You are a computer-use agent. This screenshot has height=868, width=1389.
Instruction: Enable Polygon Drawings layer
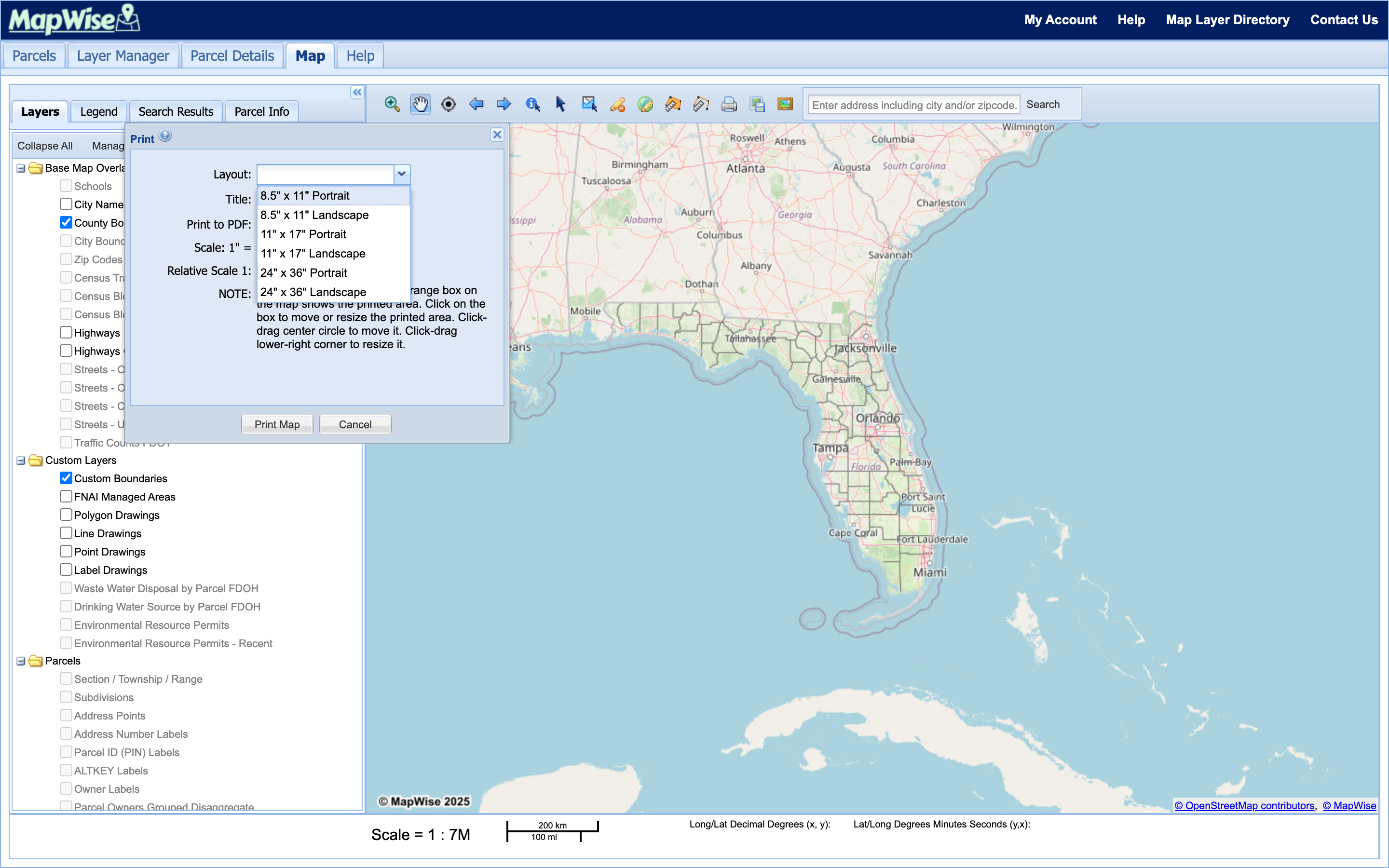(x=66, y=515)
